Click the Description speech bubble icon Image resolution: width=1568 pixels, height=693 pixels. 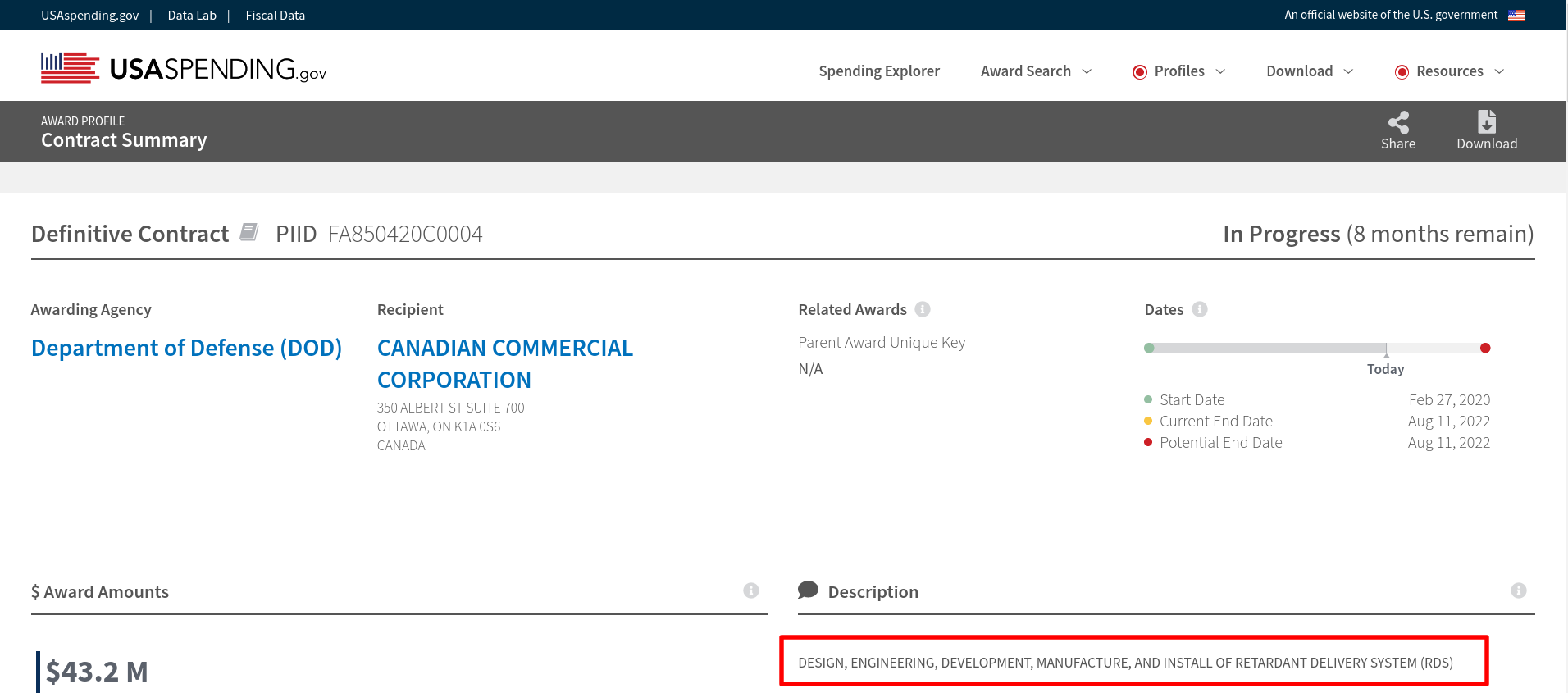pos(808,590)
